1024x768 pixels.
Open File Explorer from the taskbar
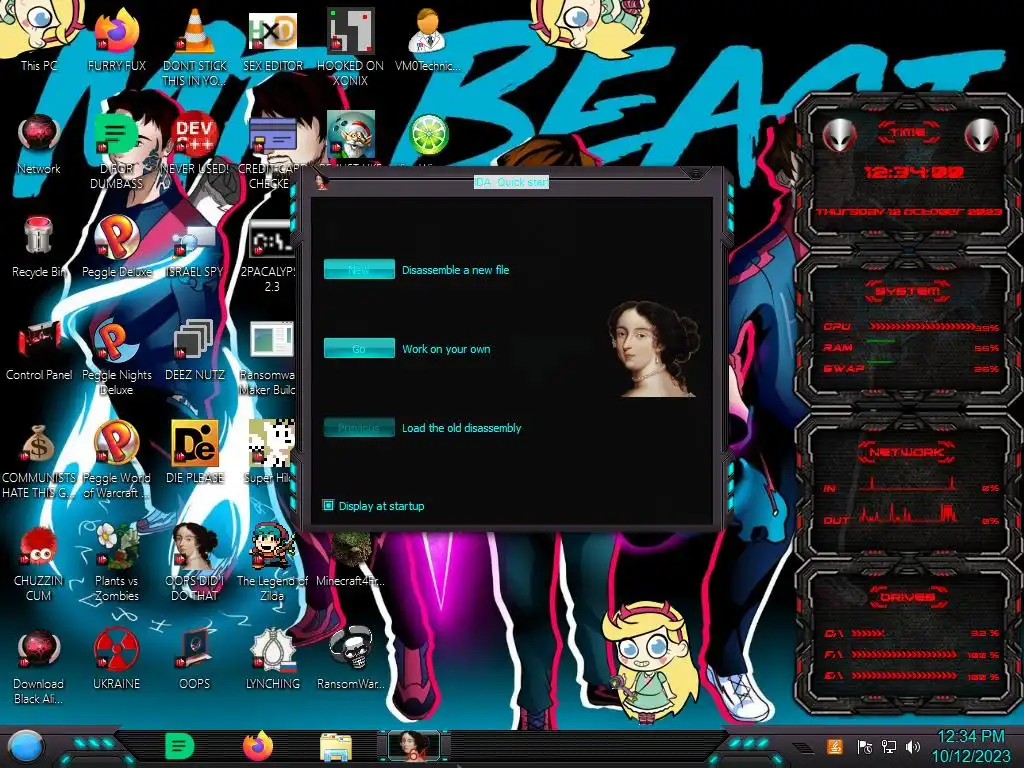[x=336, y=748]
